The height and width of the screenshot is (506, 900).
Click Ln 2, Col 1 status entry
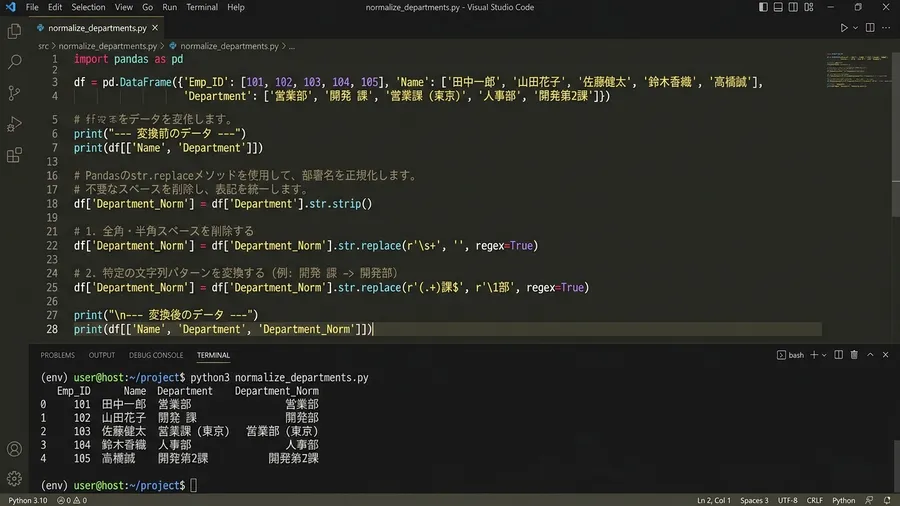[713, 500]
